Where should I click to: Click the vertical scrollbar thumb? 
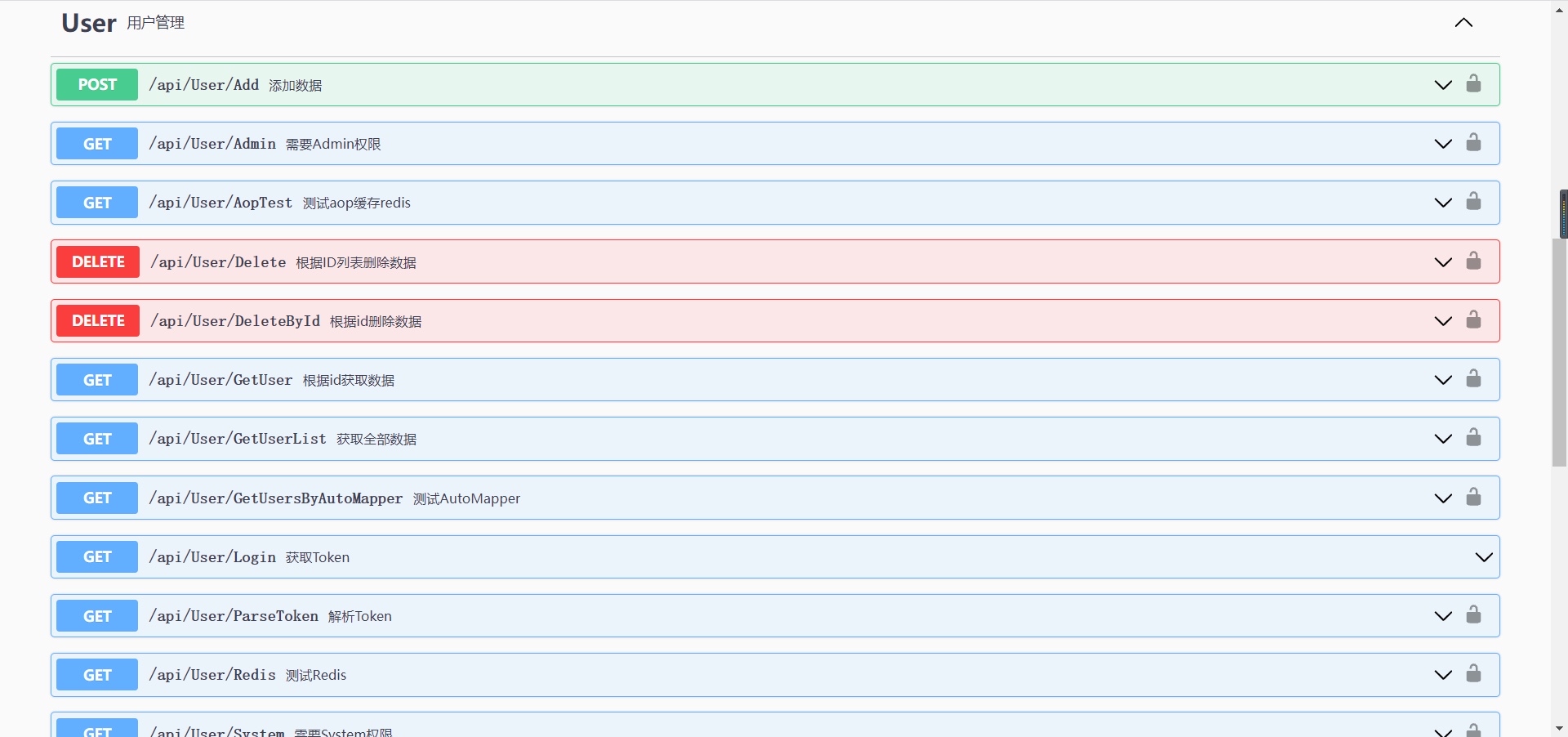pyautogui.click(x=1559, y=351)
